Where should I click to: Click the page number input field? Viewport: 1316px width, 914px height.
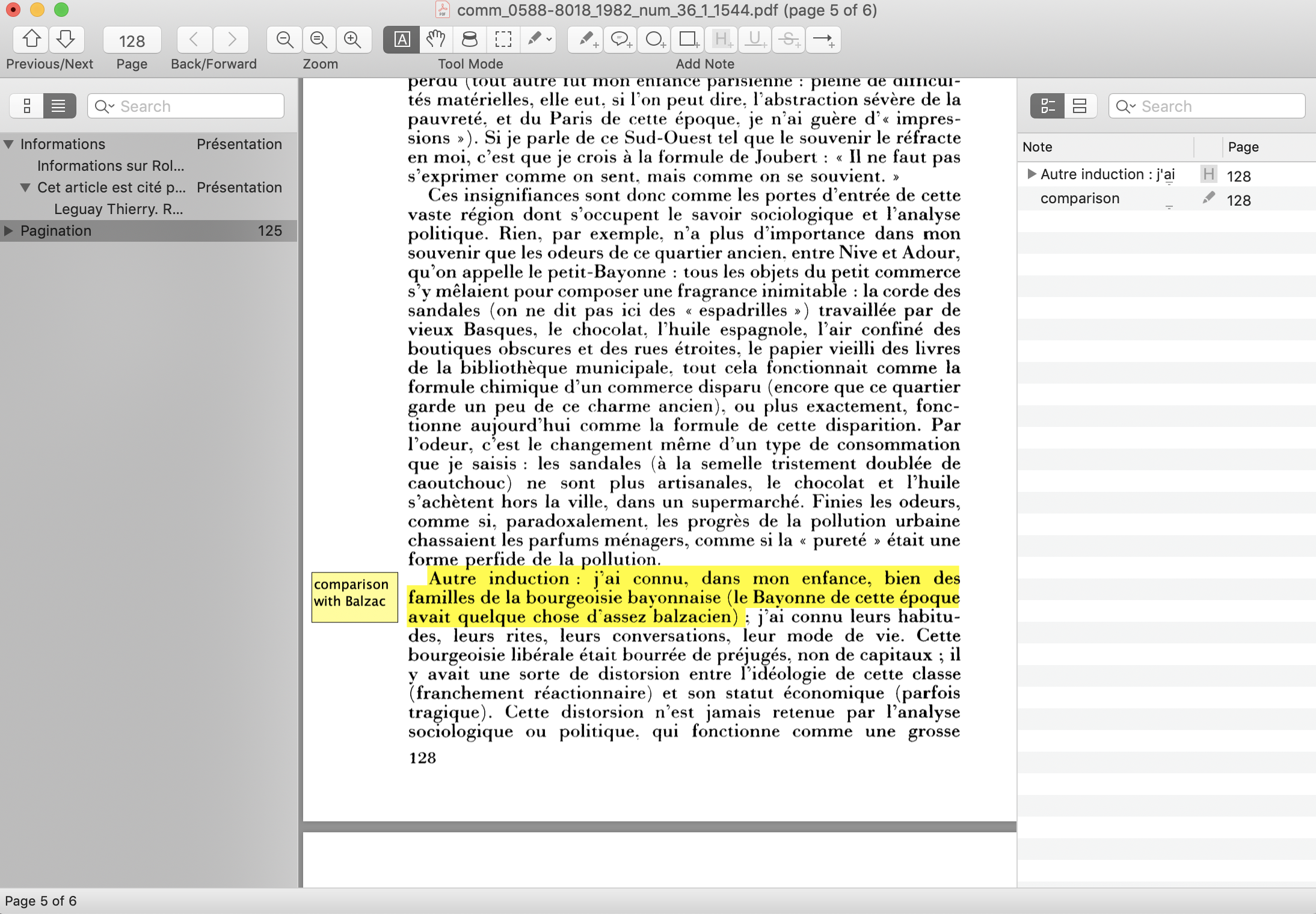click(130, 40)
